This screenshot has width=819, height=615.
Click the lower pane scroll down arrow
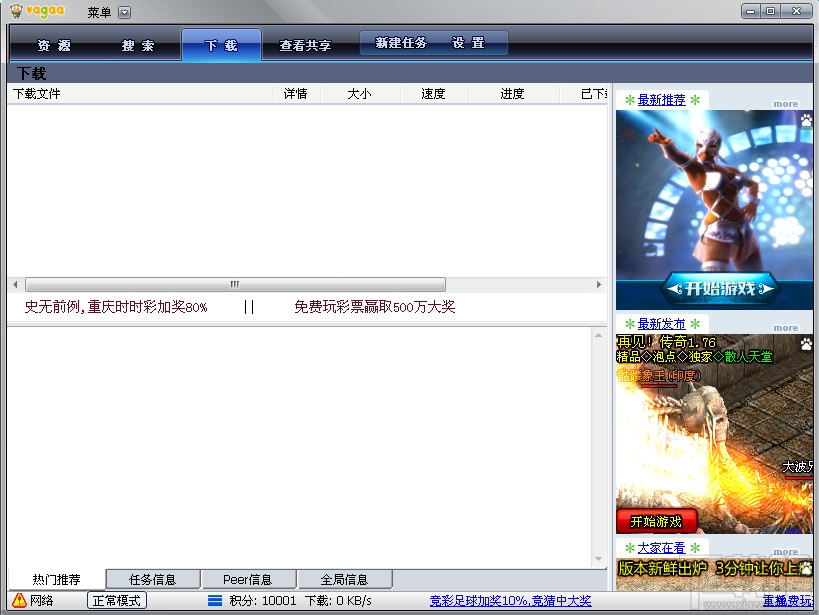click(599, 559)
